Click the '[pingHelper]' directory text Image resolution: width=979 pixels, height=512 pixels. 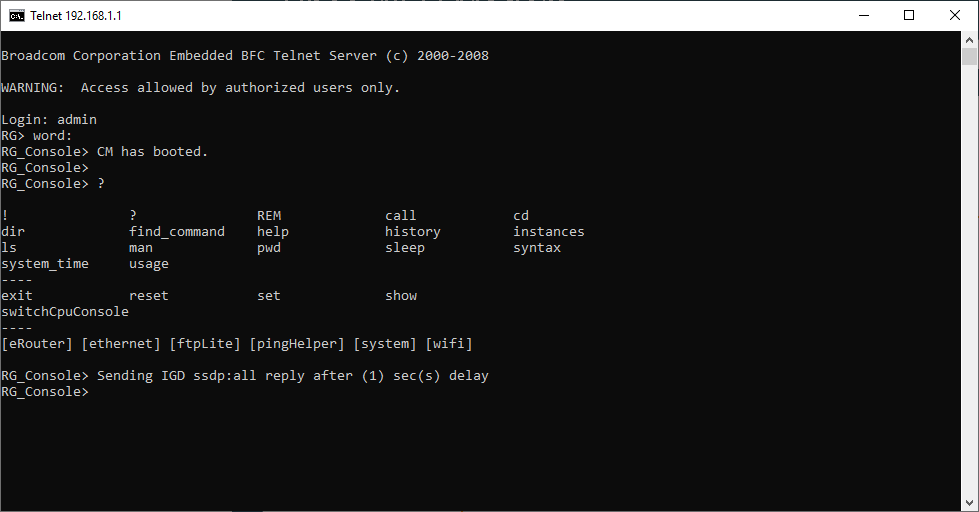pyautogui.click(x=297, y=344)
